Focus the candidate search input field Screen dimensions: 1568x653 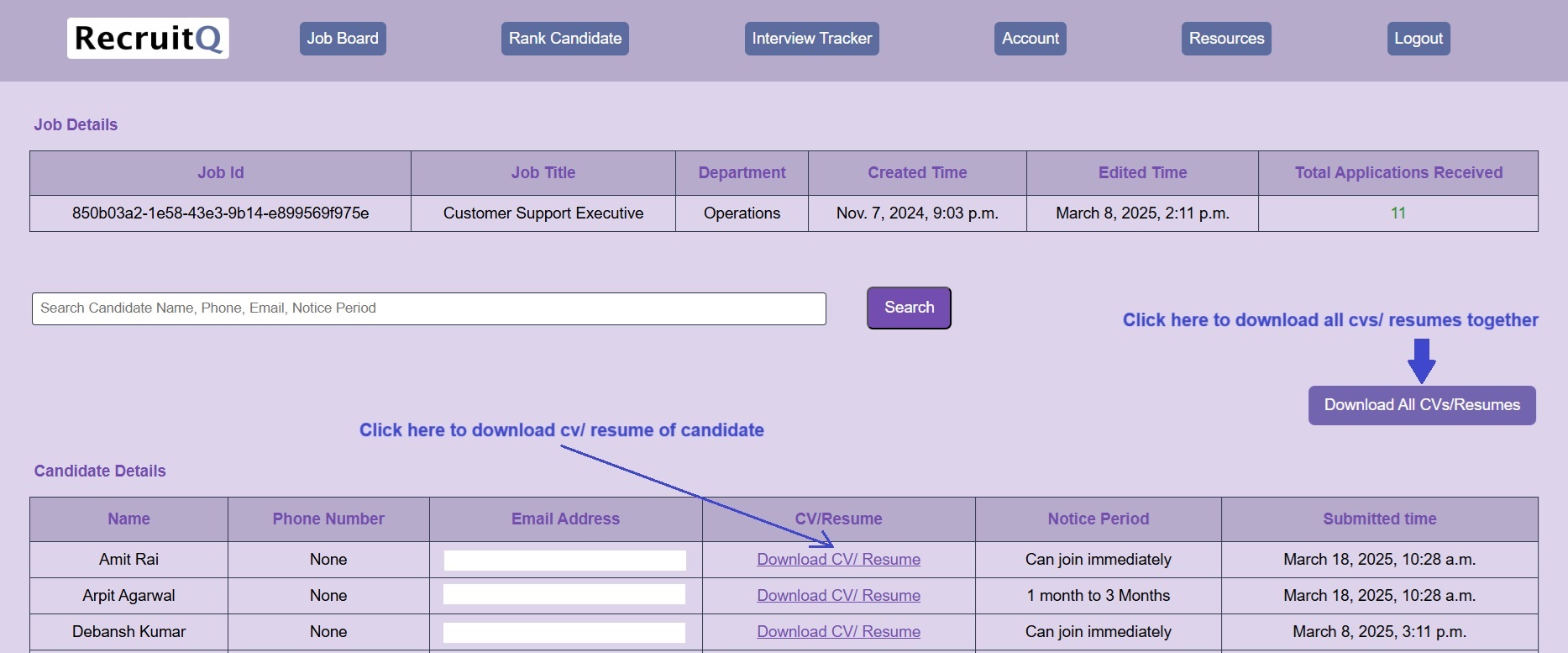click(x=429, y=308)
